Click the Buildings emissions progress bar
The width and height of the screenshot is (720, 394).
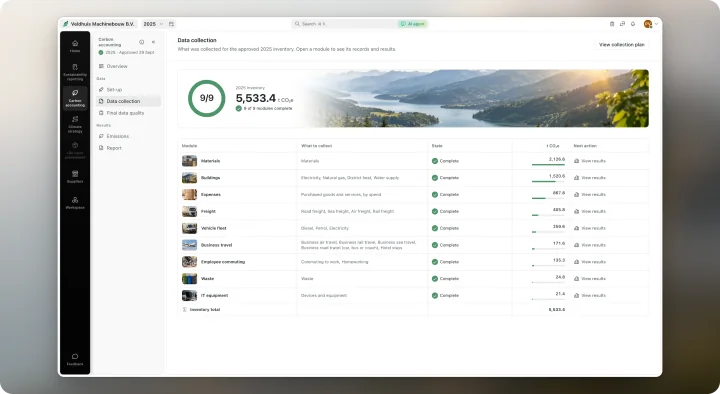coord(548,181)
